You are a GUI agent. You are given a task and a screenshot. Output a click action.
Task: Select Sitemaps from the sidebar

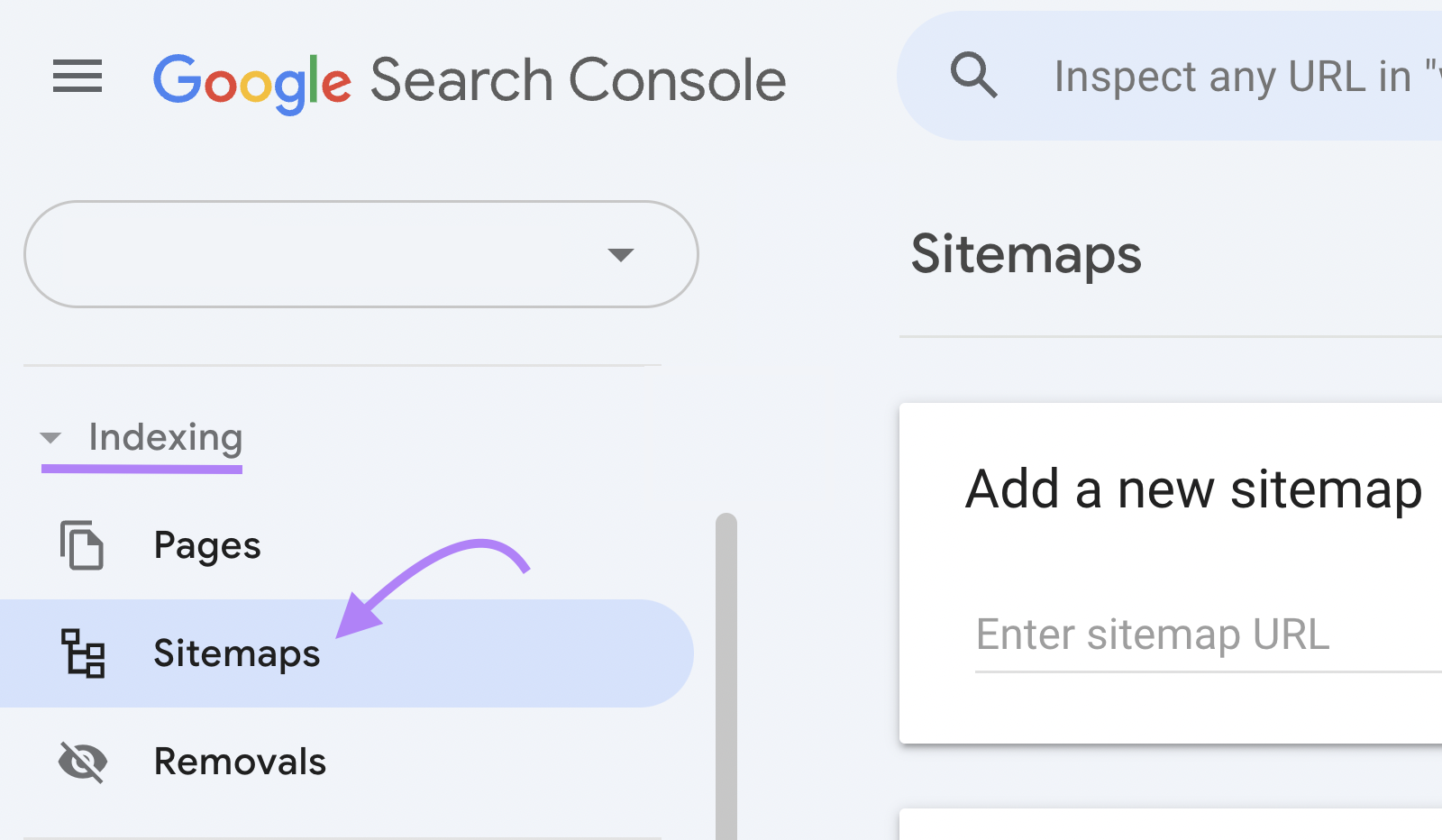[236, 655]
